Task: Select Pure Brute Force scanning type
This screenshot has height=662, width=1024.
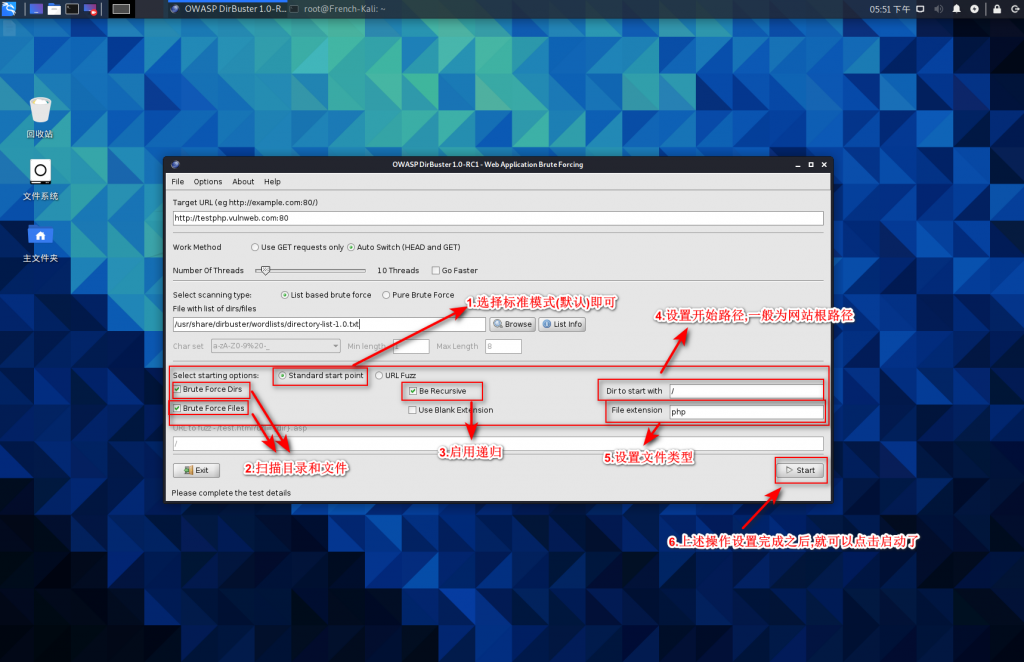Action: (418, 295)
